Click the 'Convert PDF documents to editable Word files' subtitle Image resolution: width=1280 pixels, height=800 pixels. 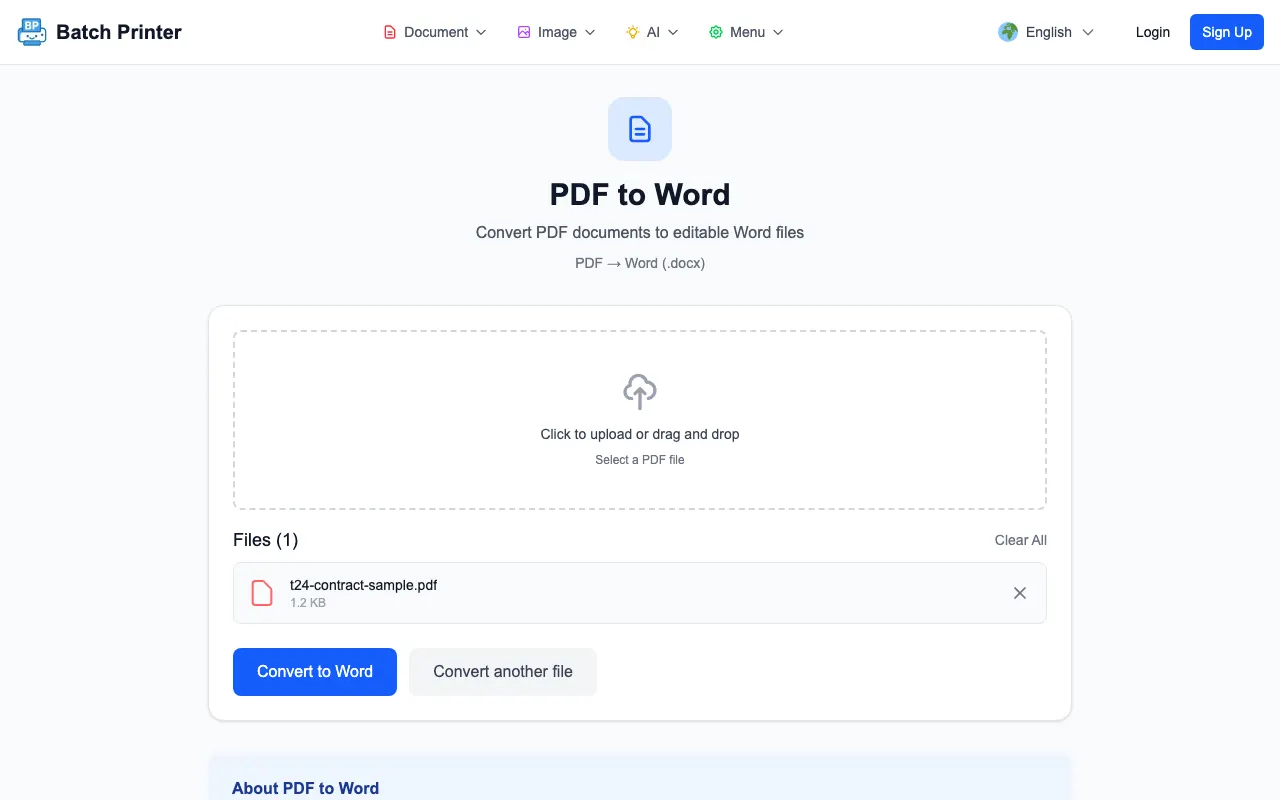click(640, 232)
